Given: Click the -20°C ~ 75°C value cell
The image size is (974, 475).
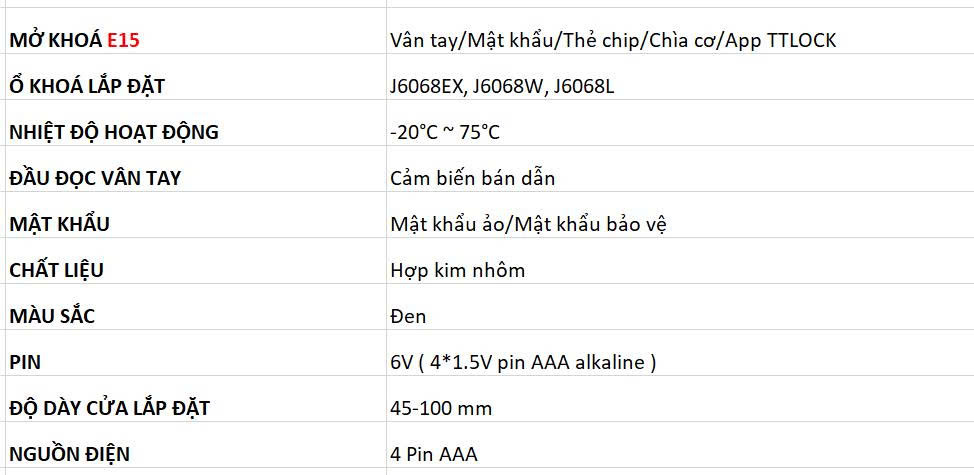Looking at the screenshot, I should (446, 132).
